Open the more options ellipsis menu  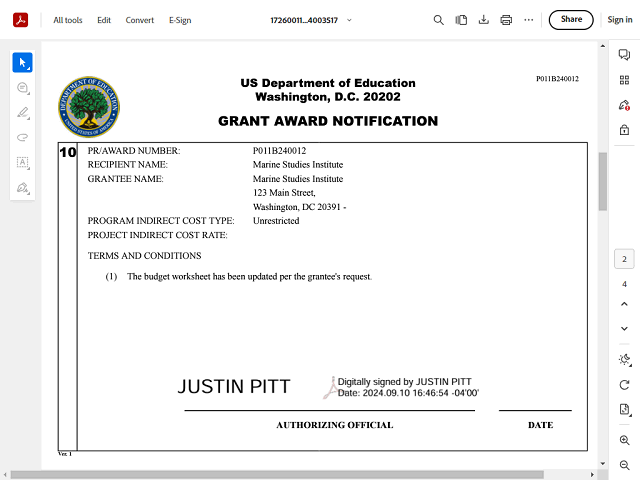coord(528,20)
